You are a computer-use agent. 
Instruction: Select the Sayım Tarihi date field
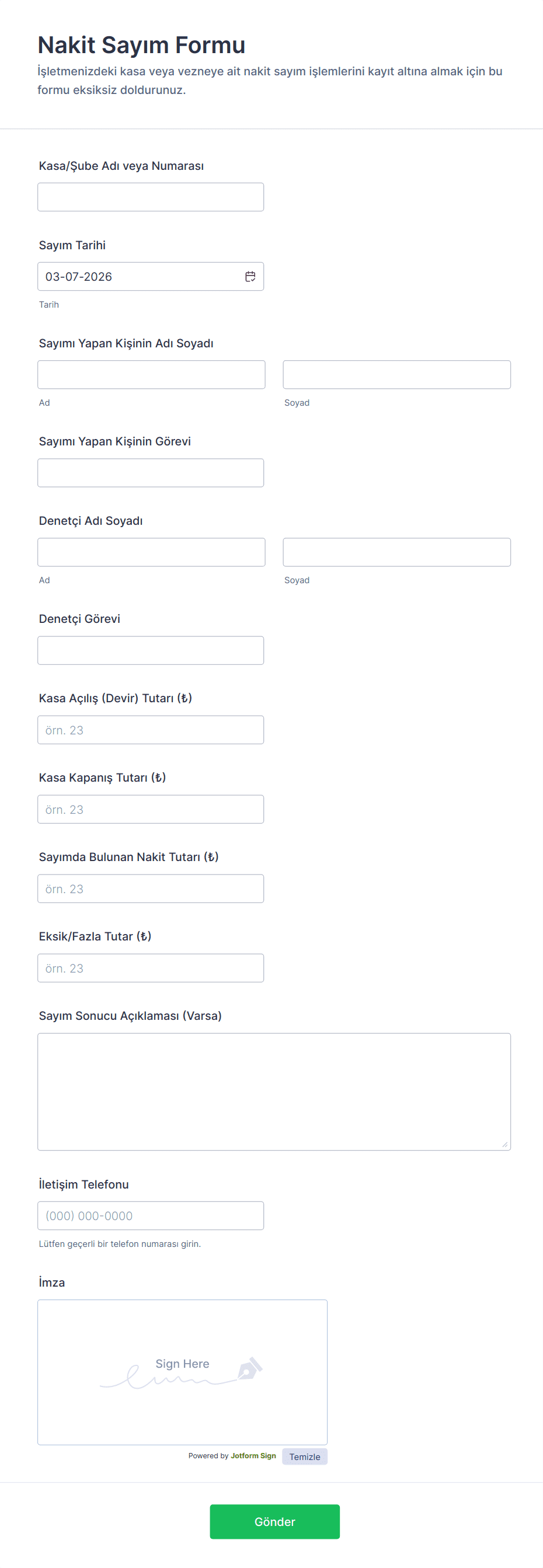click(140, 277)
